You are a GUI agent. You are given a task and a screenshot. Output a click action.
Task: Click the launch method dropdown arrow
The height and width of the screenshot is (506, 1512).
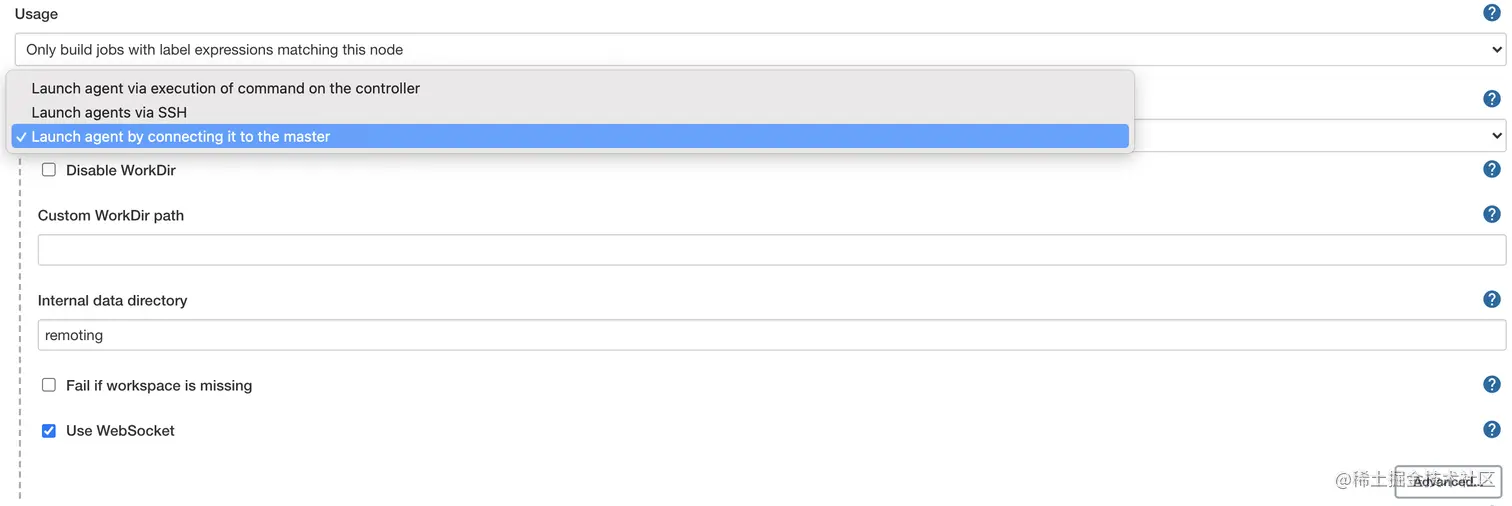pyautogui.click(x=1496, y=136)
